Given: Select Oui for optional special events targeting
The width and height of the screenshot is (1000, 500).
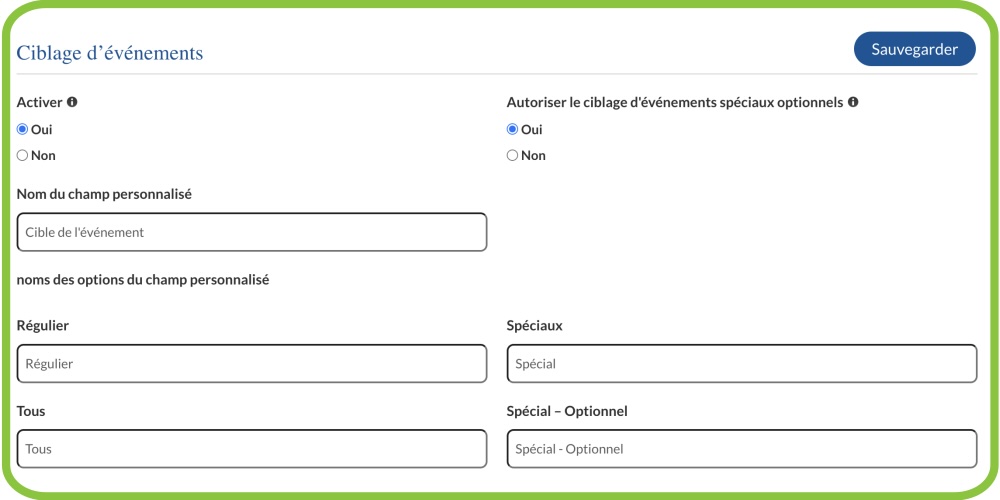Looking at the screenshot, I should coord(513,129).
